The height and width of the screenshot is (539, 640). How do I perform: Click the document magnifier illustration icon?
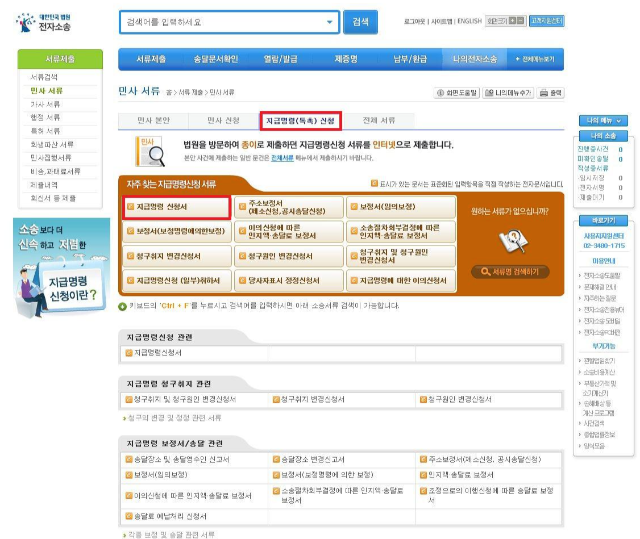click(513, 241)
